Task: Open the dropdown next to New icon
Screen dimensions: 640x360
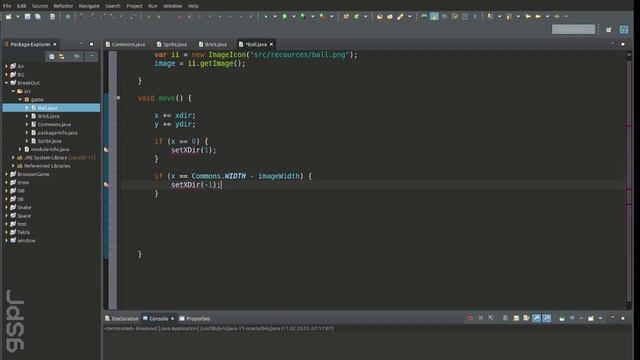Action: pyautogui.click(x=18, y=17)
